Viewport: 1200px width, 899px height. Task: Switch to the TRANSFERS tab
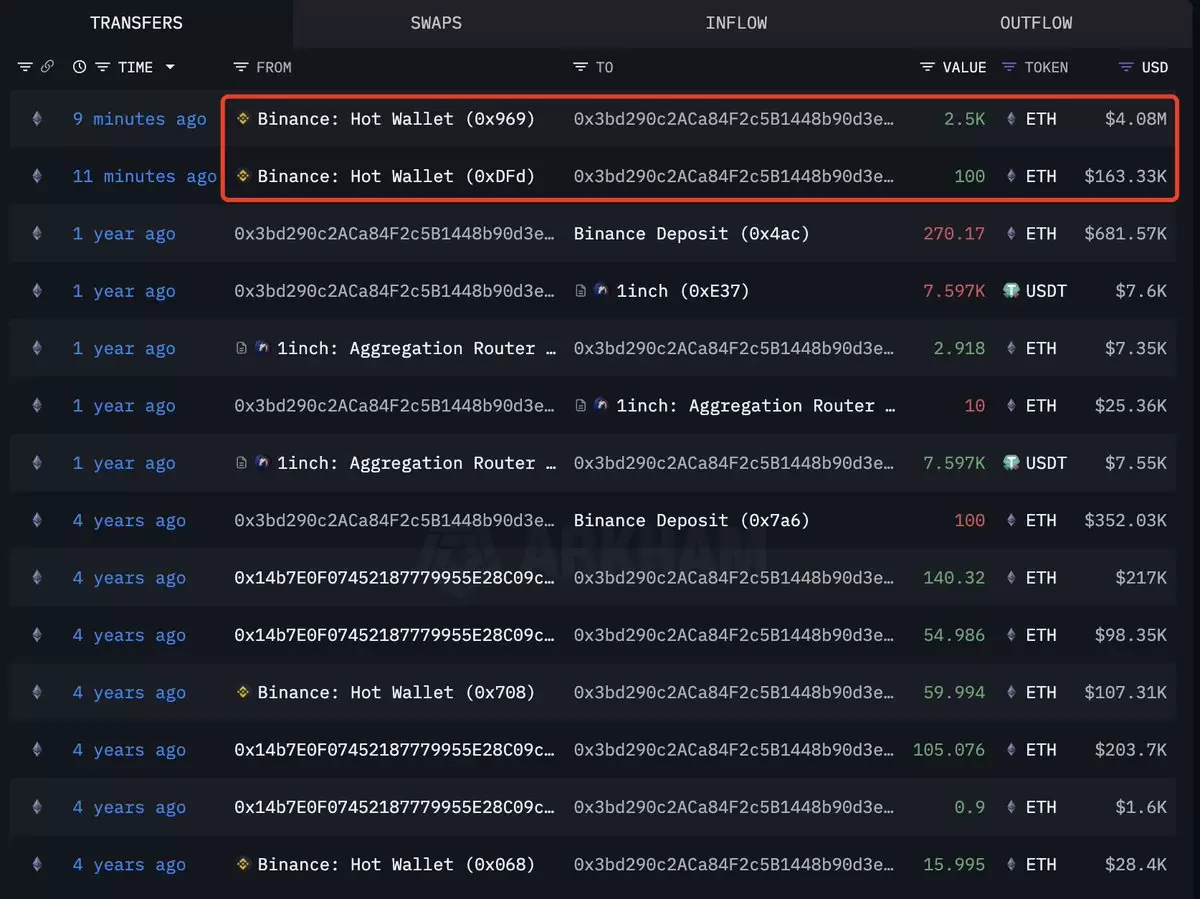(136, 23)
